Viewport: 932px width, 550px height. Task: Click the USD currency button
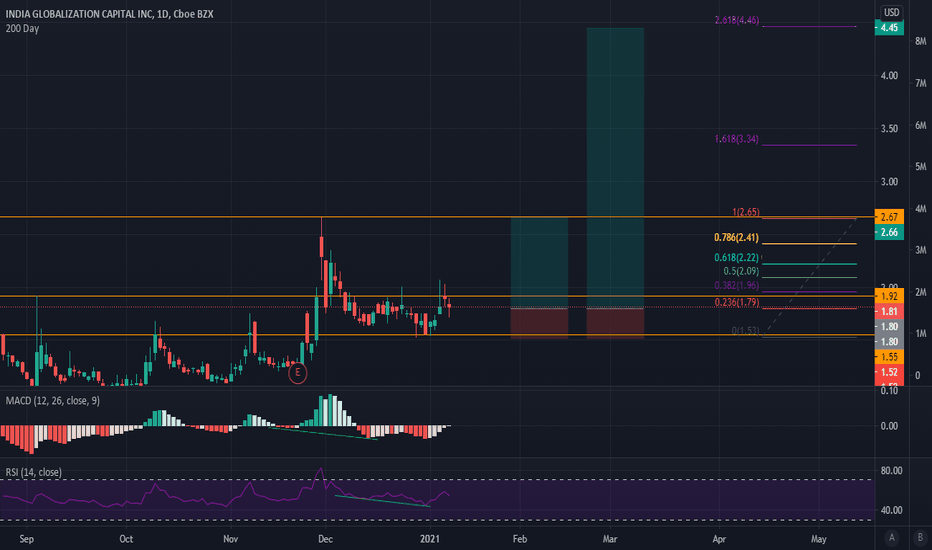[x=890, y=12]
